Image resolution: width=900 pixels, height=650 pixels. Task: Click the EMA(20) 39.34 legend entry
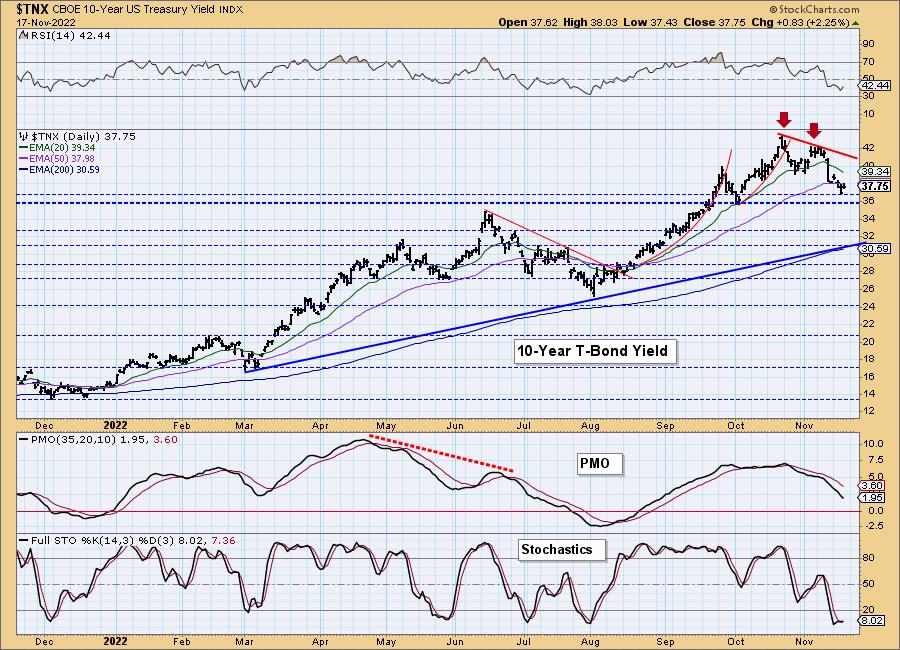(57, 148)
